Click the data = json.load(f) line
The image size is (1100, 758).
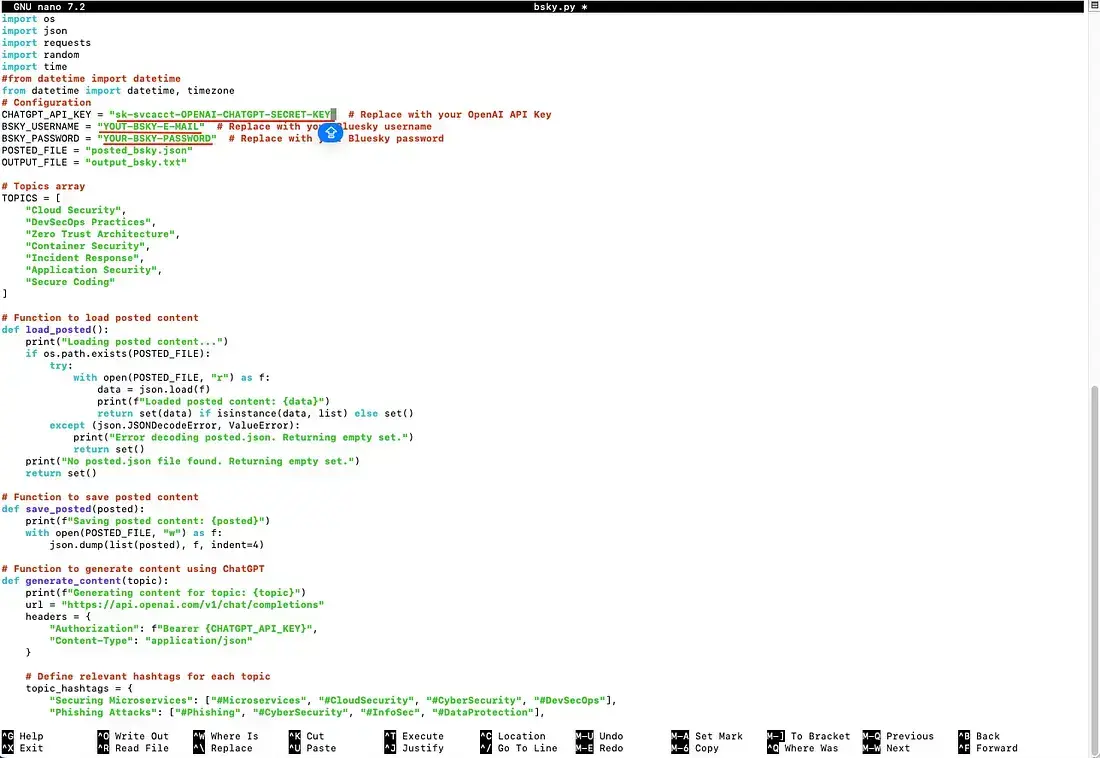(x=154, y=390)
